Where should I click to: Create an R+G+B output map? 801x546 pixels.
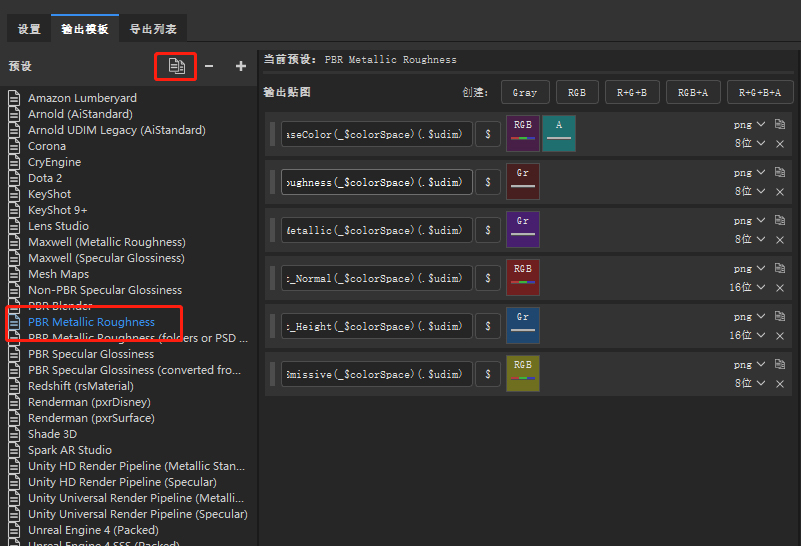click(632, 92)
